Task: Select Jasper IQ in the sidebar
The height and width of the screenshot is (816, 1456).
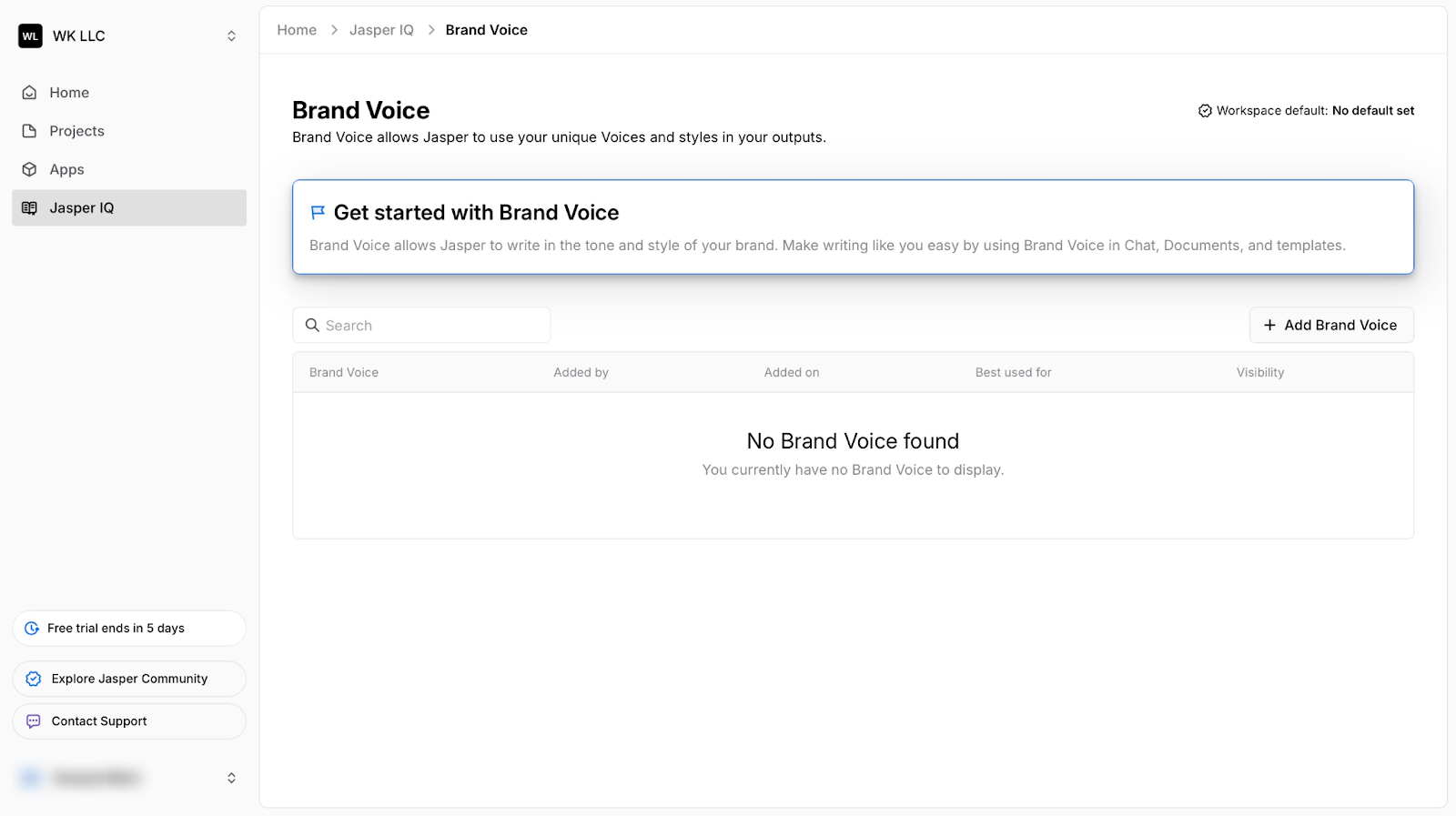Action: (129, 207)
